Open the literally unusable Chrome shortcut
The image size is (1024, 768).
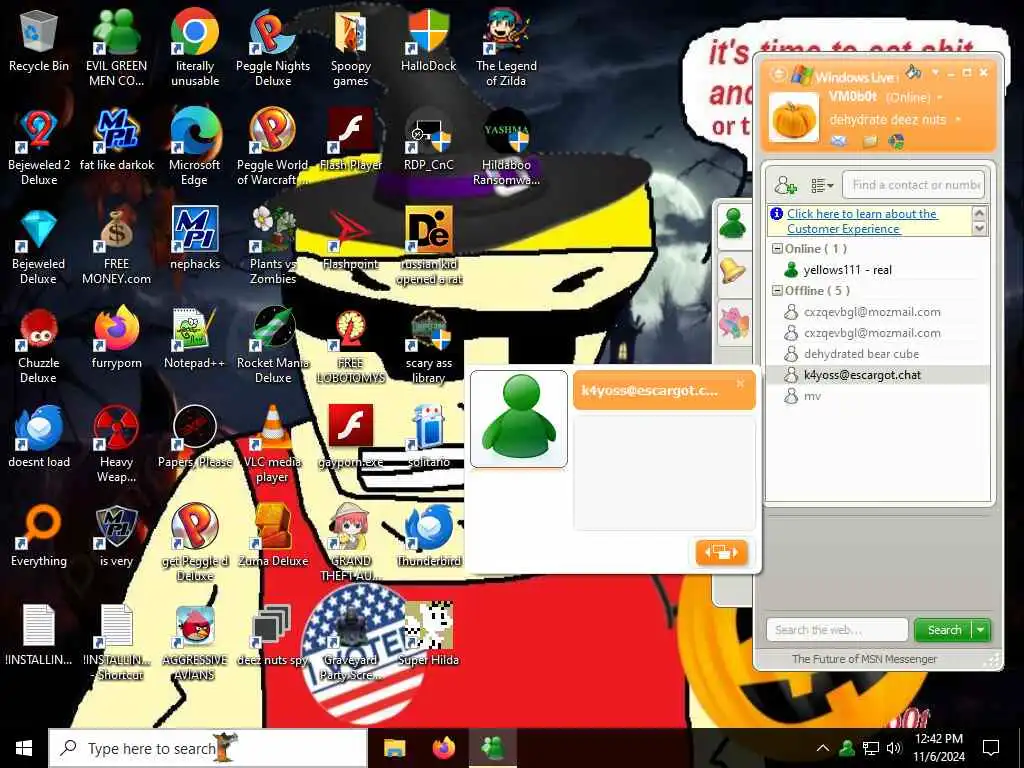[195, 48]
